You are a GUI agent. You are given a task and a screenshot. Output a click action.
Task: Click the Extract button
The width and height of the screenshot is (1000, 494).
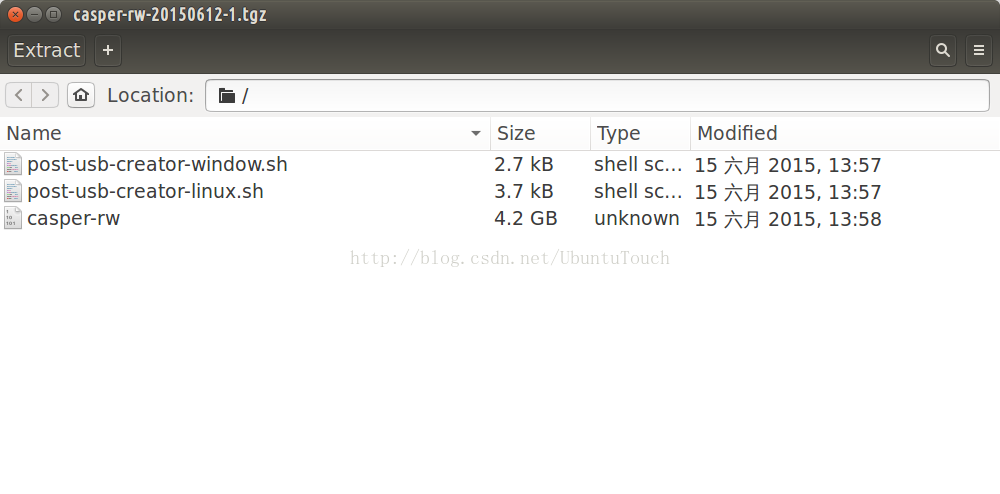[46, 50]
